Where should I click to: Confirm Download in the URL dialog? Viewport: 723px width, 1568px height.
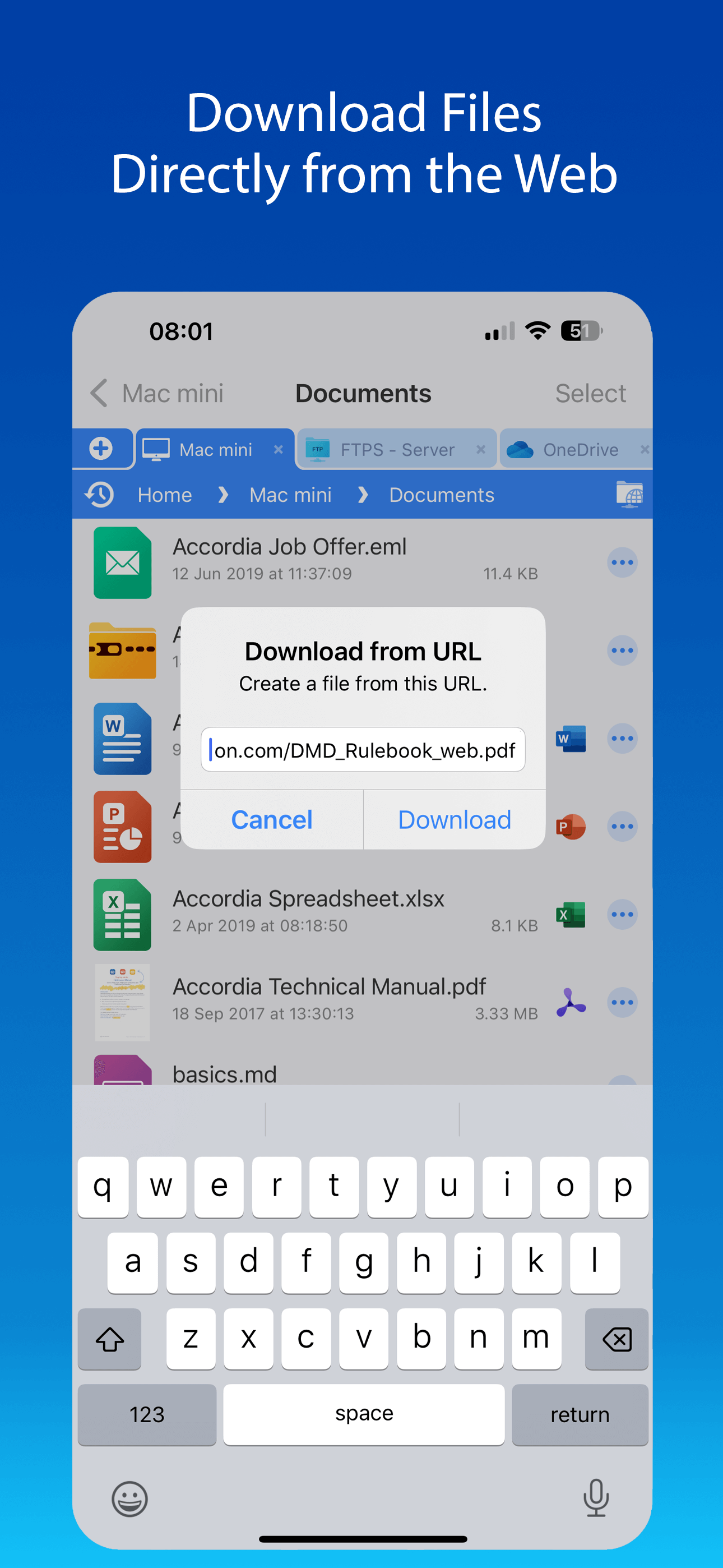tap(455, 820)
